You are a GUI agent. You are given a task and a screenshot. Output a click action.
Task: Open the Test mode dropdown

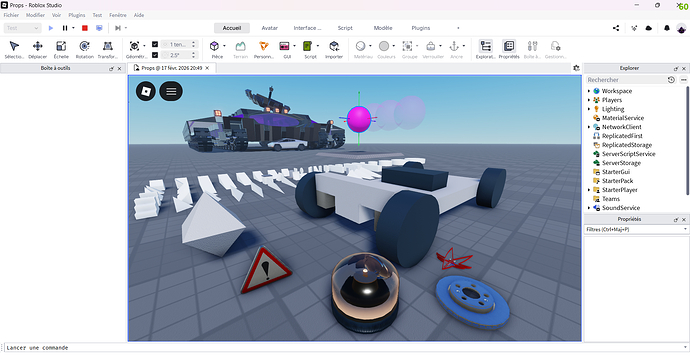[22, 28]
